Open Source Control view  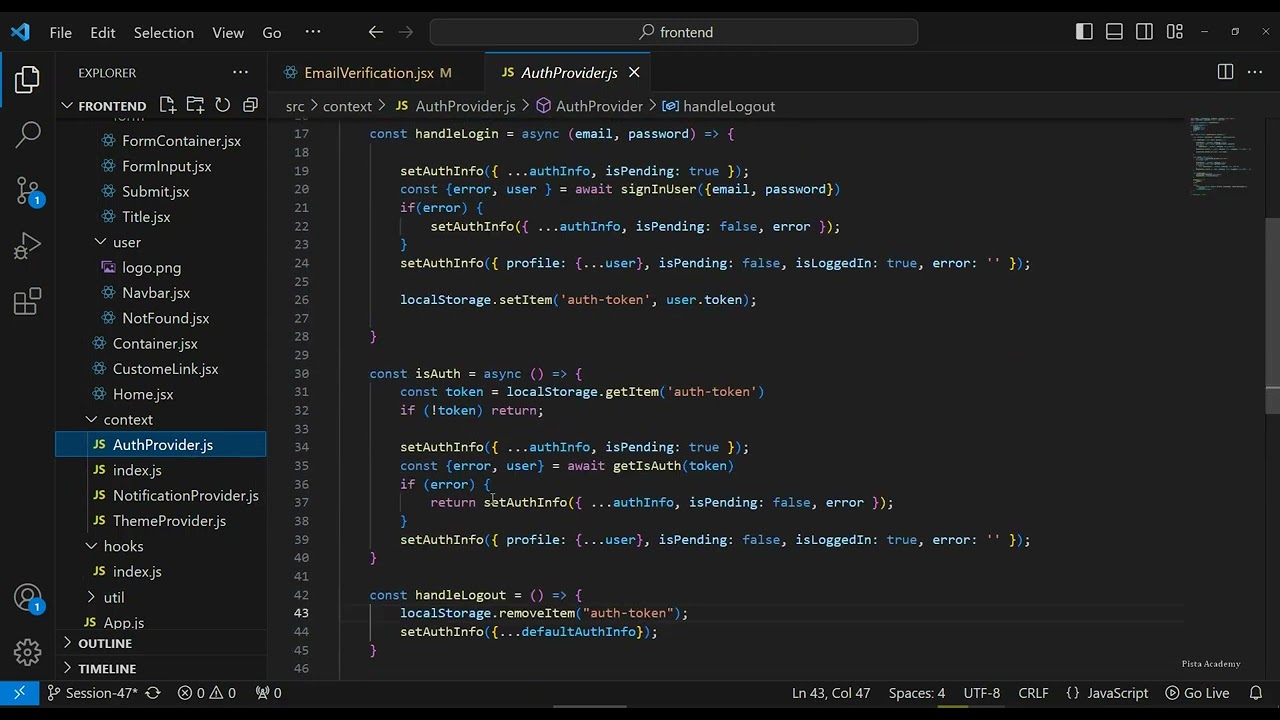pyautogui.click(x=28, y=189)
